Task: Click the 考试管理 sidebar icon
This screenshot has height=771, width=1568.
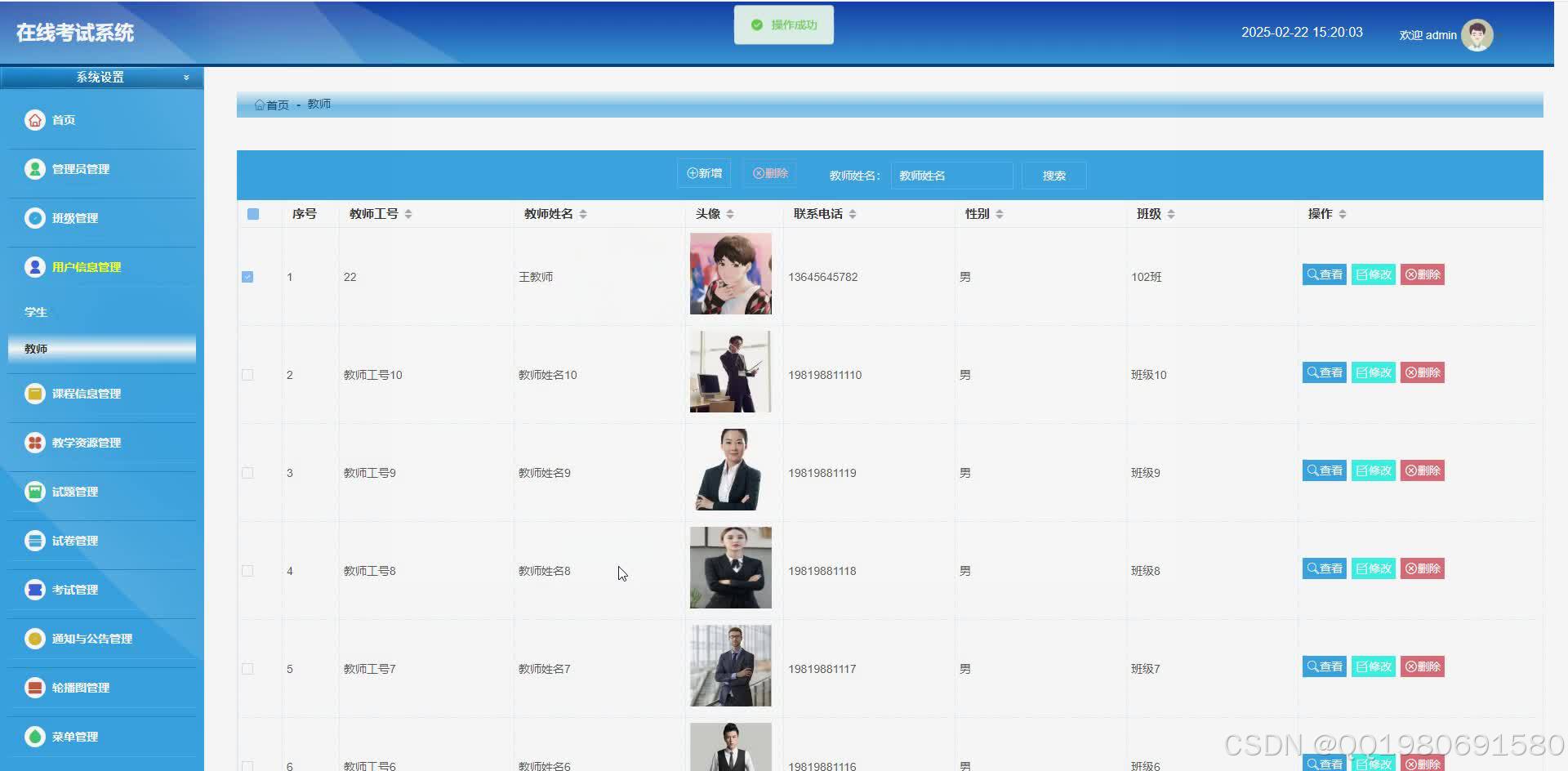Action: point(34,590)
